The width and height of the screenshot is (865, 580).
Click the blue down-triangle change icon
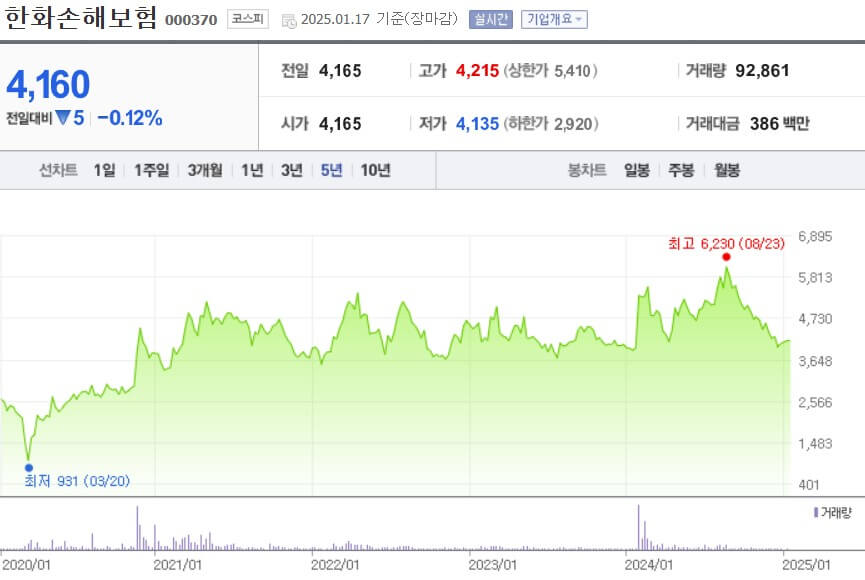coord(62,118)
